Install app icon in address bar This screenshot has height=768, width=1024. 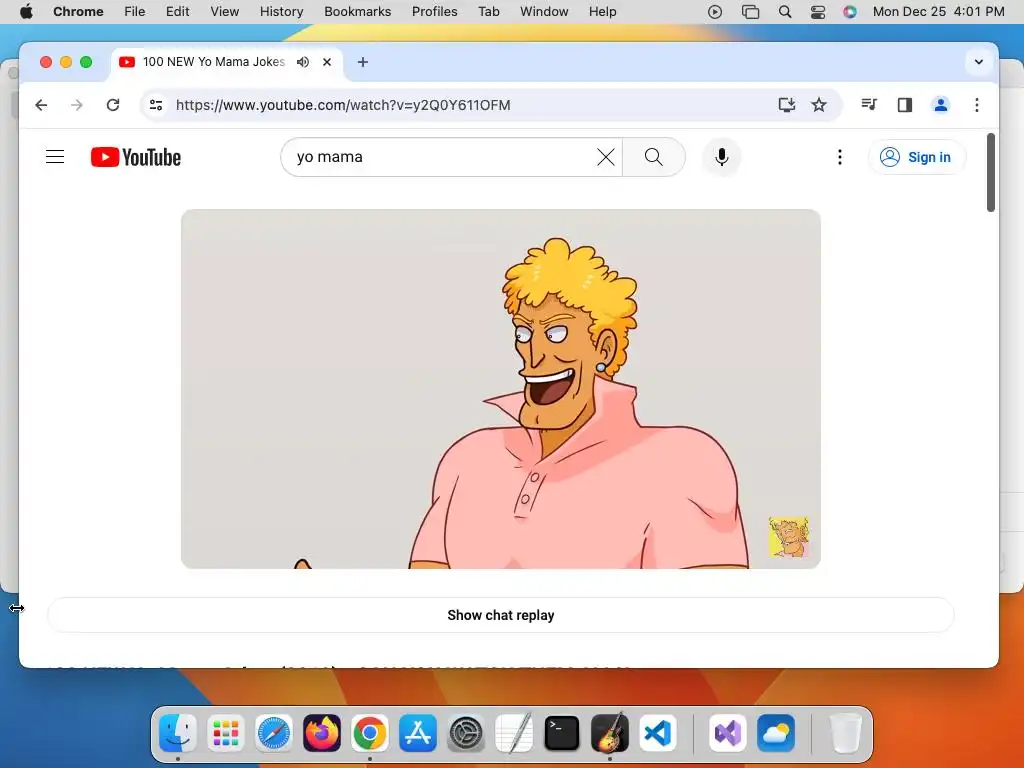[786, 104]
